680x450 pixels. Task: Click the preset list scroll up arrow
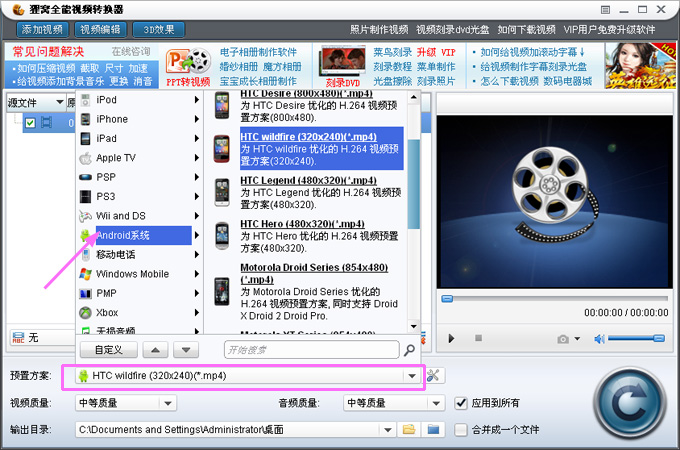pos(414,97)
